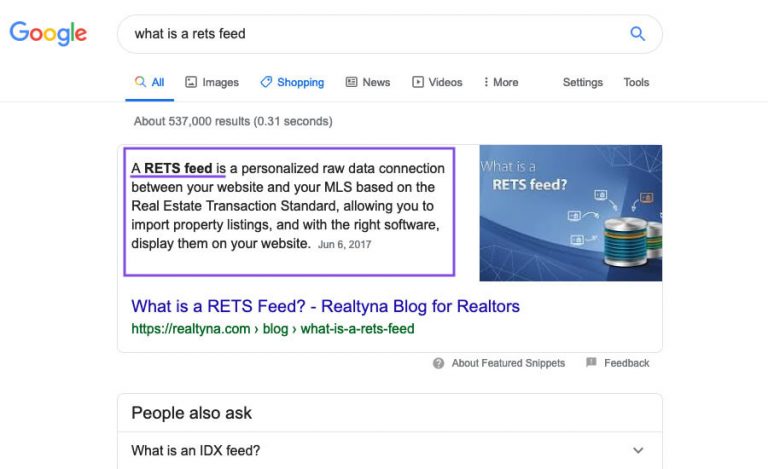This screenshot has height=469, width=768.
Task: Open About Featured Snippets link
Action: tap(508, 363)
